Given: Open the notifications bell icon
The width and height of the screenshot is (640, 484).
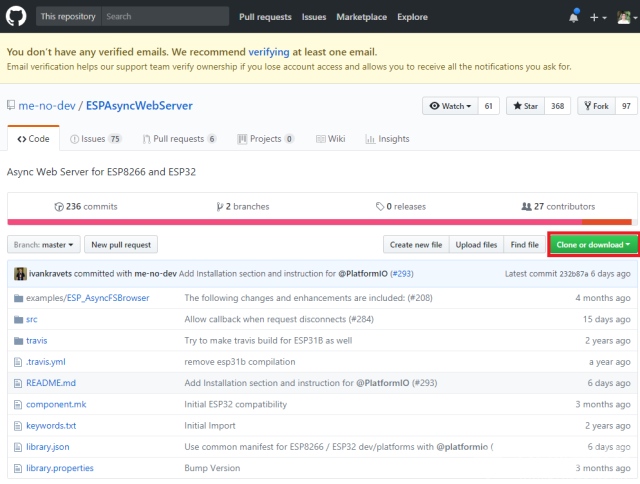Looking at the screenshot, I should click(573, 17).
